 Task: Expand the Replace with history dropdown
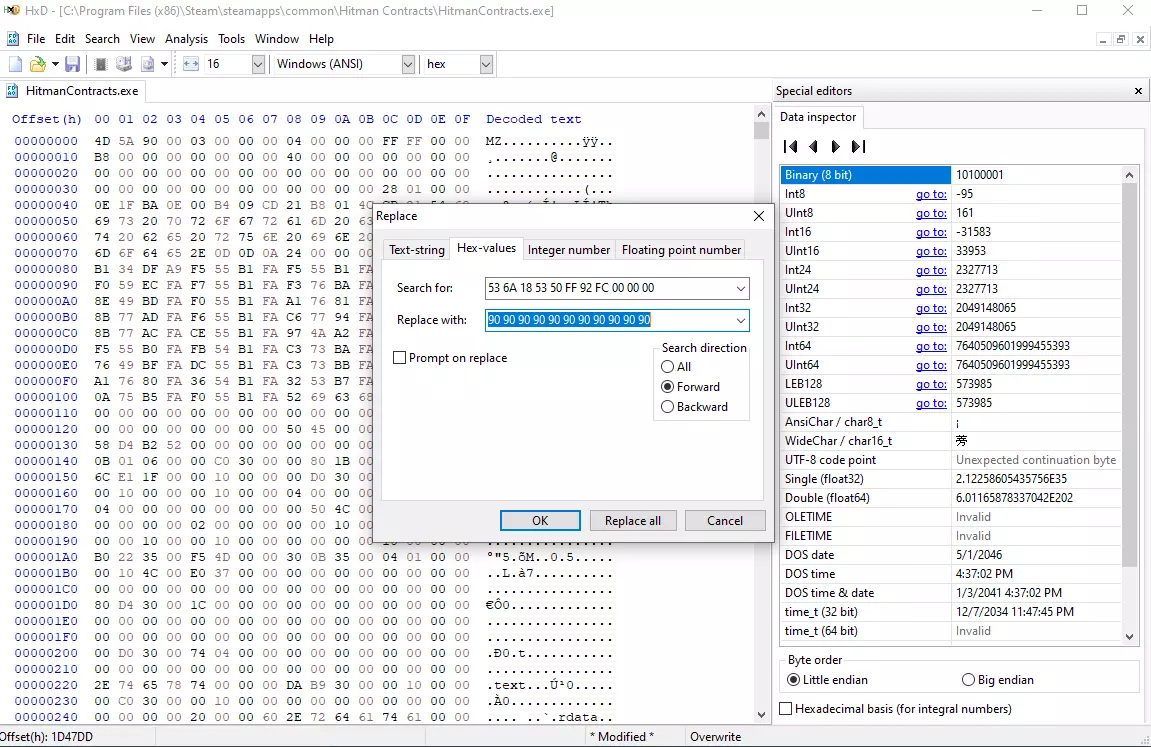[741, 321]
